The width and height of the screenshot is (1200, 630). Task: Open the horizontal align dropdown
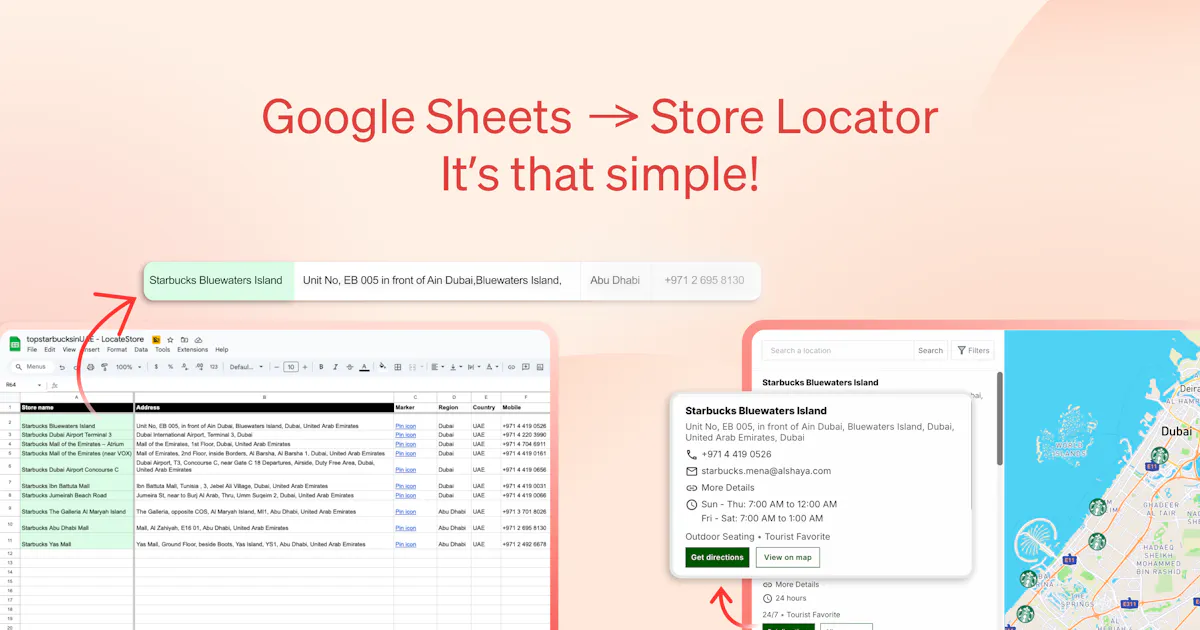[x=437, y=367]
